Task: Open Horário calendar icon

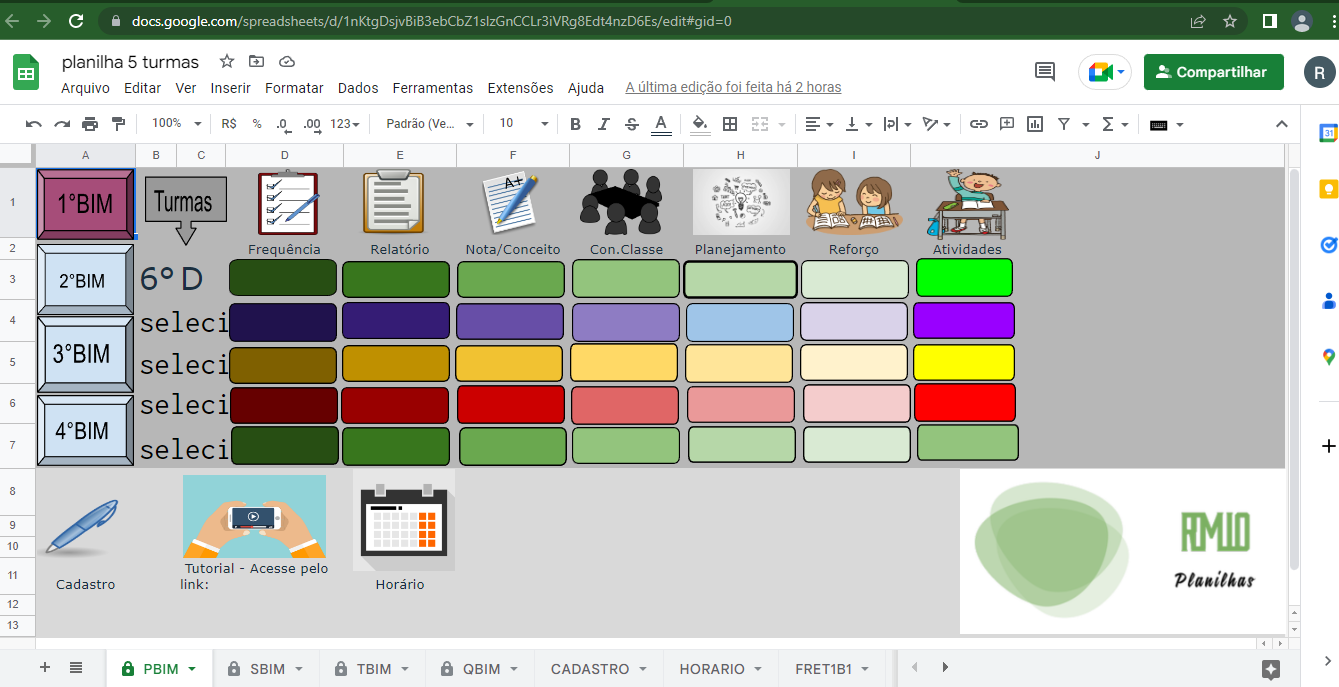Action: click(x=401, y=521)
